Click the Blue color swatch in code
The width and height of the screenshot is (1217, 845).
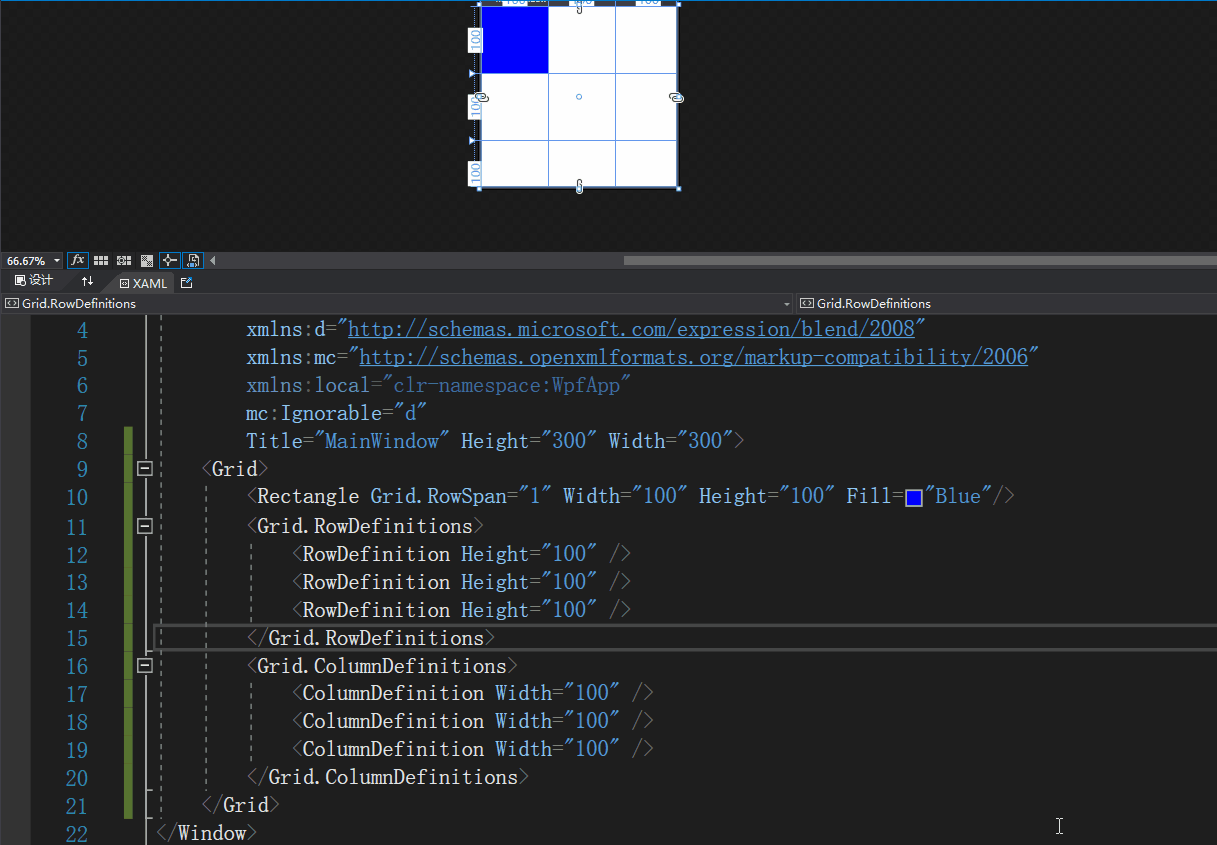click(x=913, y=497)
